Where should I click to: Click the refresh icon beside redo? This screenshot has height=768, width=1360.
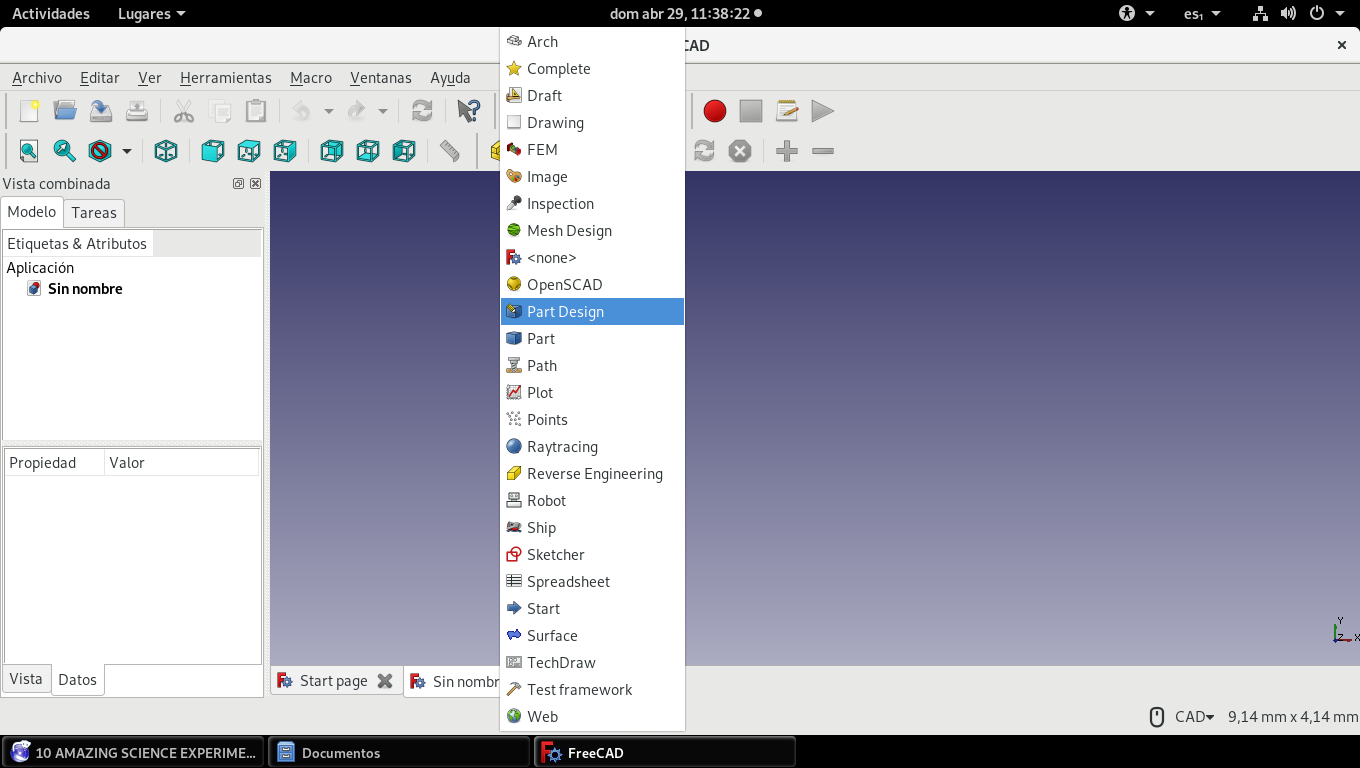pyautogui.click(x=422, y=111)
